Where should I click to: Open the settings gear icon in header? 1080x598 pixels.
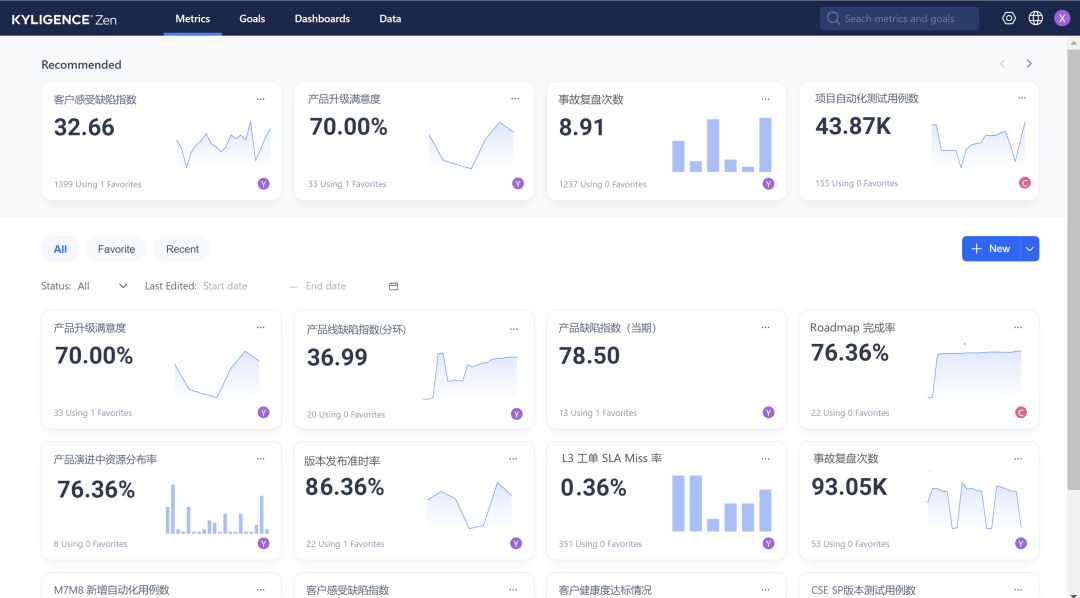click(x=1008, y=19)
